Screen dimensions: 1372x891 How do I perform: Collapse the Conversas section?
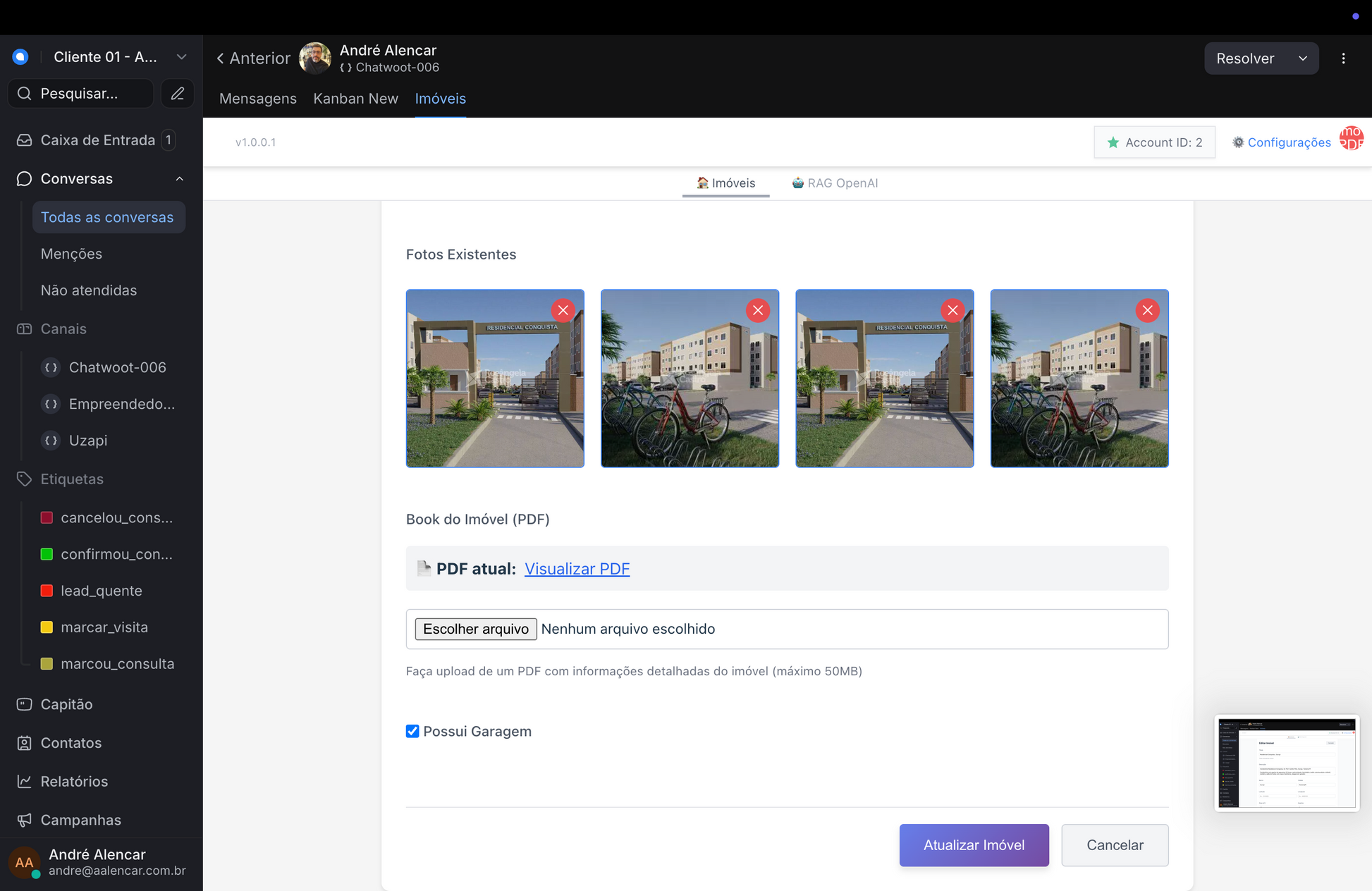click(x=179, y=179)
